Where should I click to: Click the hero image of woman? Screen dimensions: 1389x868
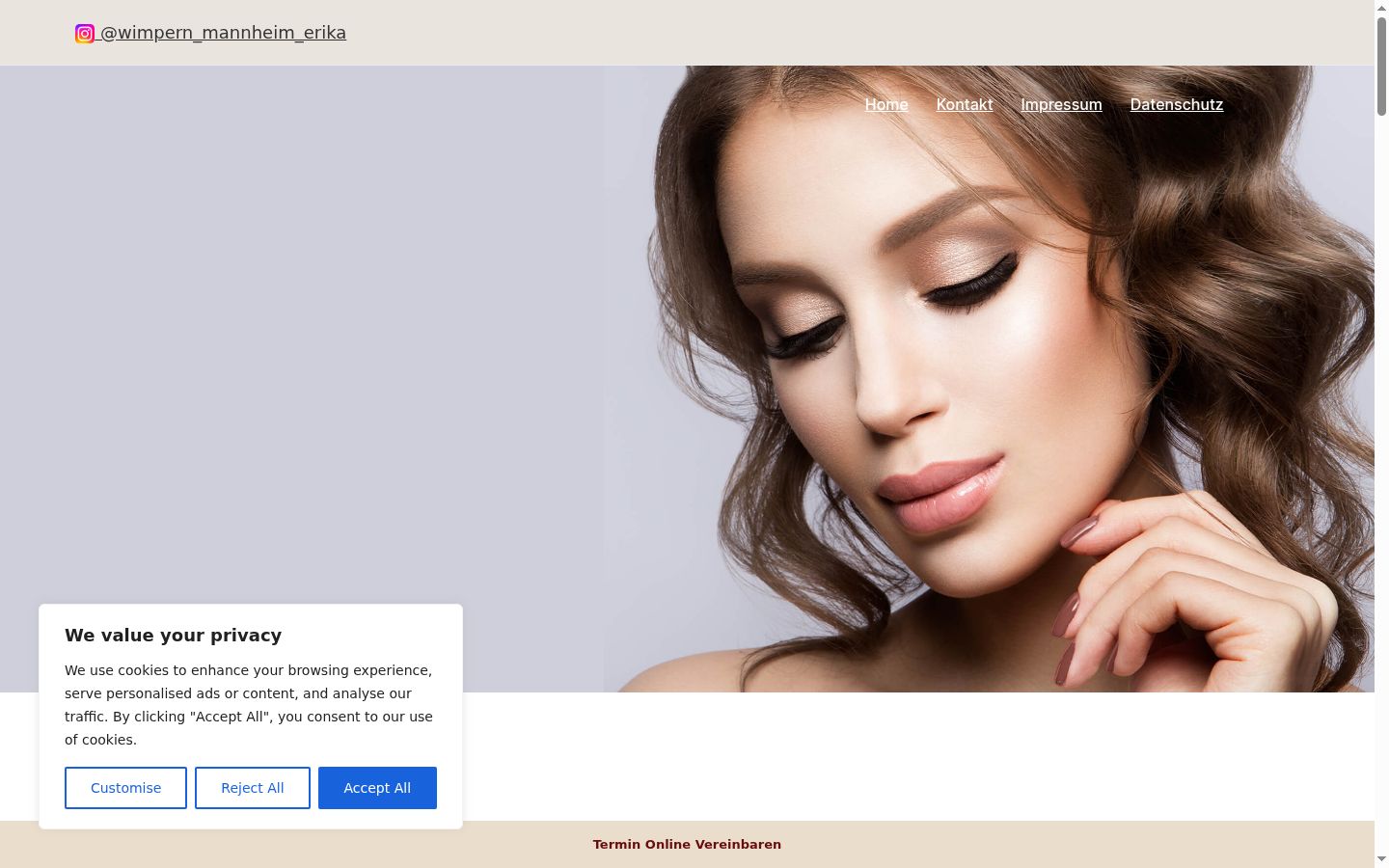pyautogui.click(x=989, y=379)
